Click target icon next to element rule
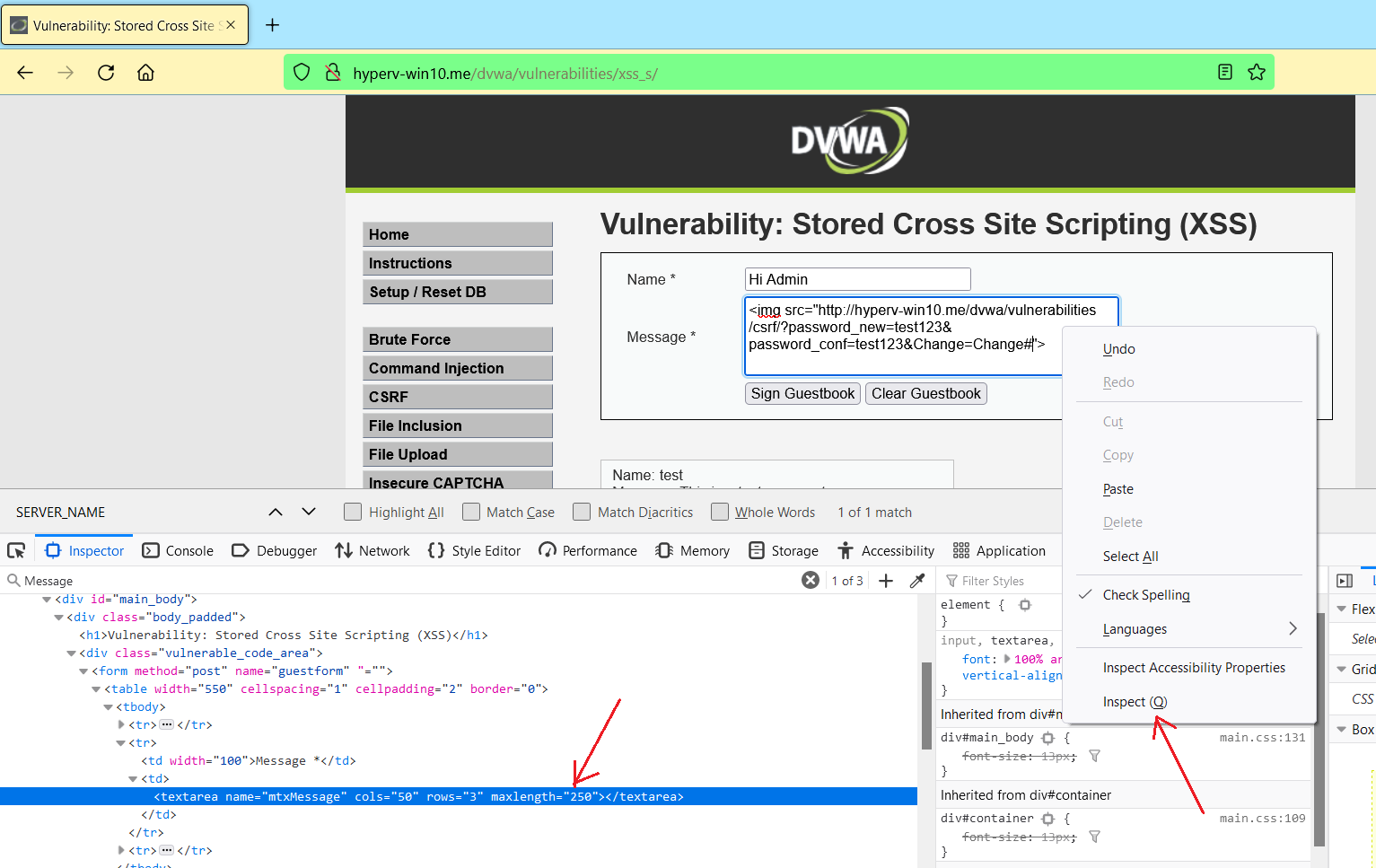This screenshot has width=1376, height=868. click(1025, 605)
